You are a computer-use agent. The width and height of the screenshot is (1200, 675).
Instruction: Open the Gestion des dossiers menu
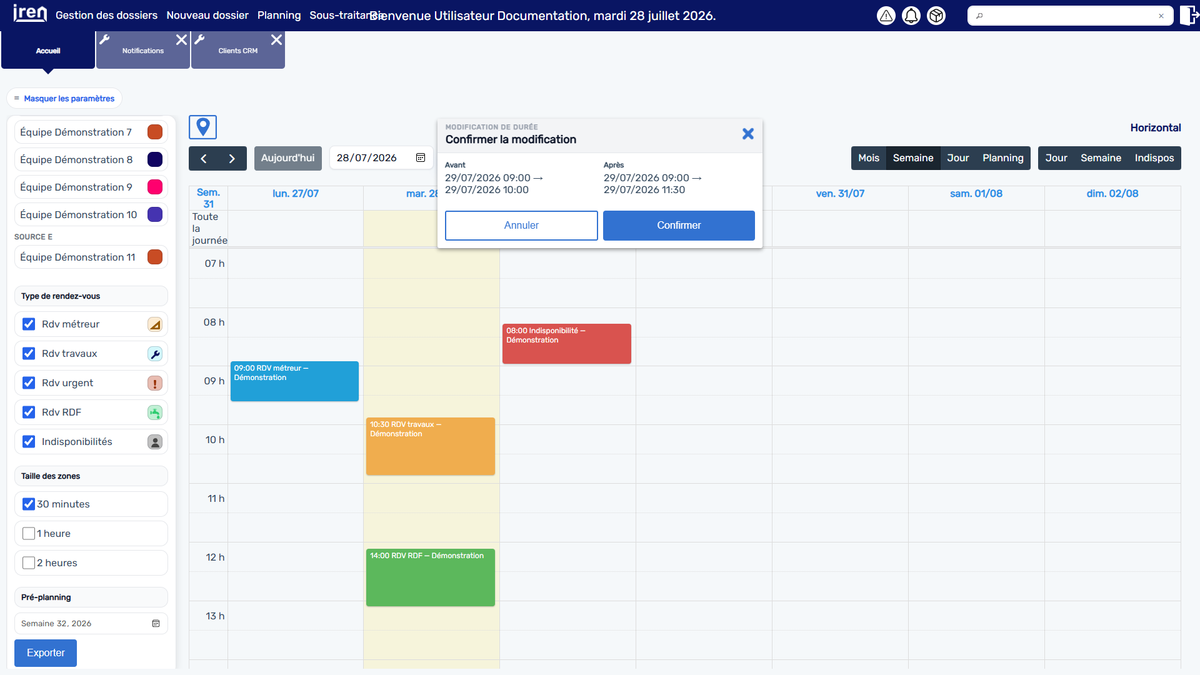[x=108, y=16]
